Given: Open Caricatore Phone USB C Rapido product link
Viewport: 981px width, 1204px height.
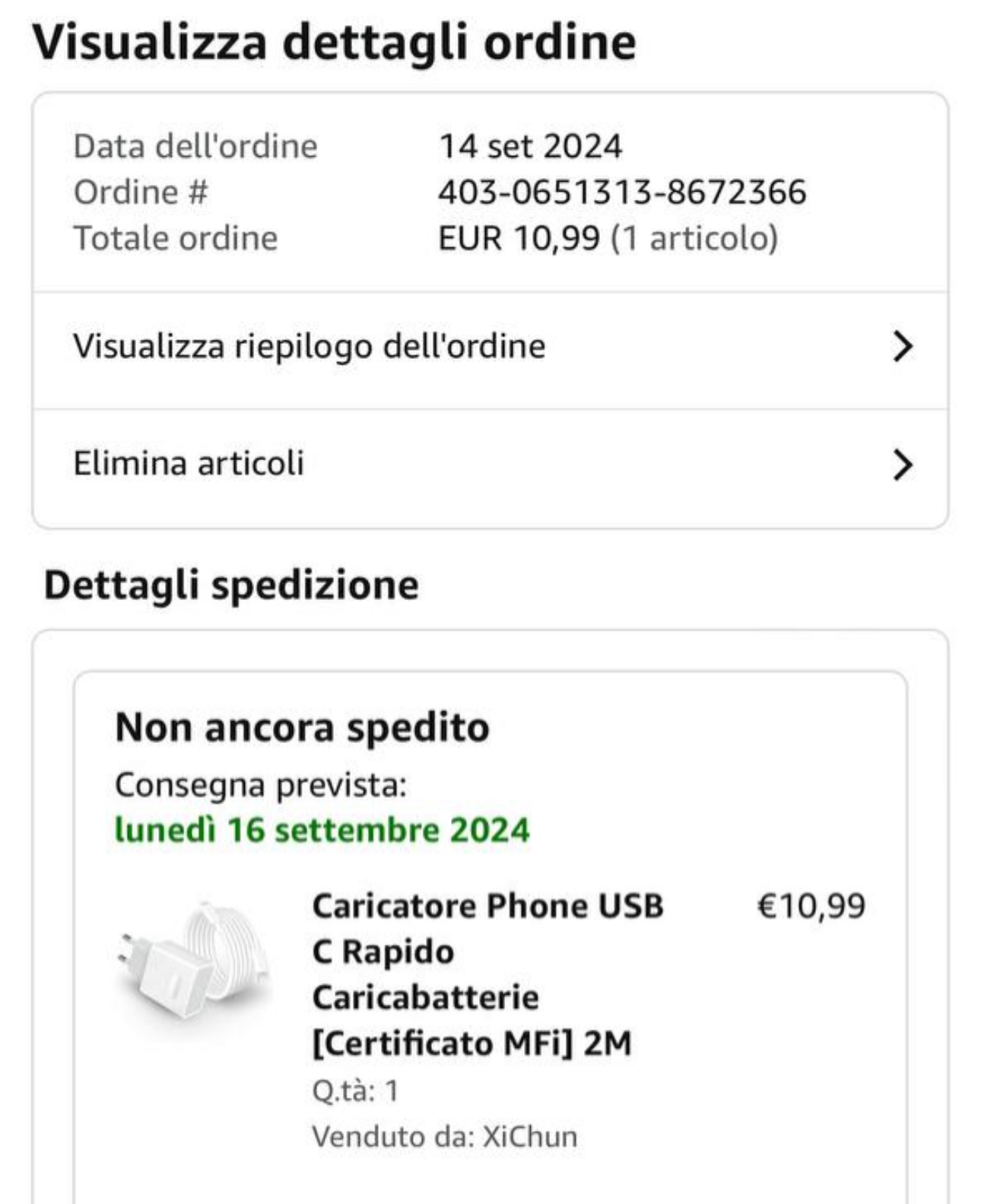Looking at the screenshot, I should 487,974.
